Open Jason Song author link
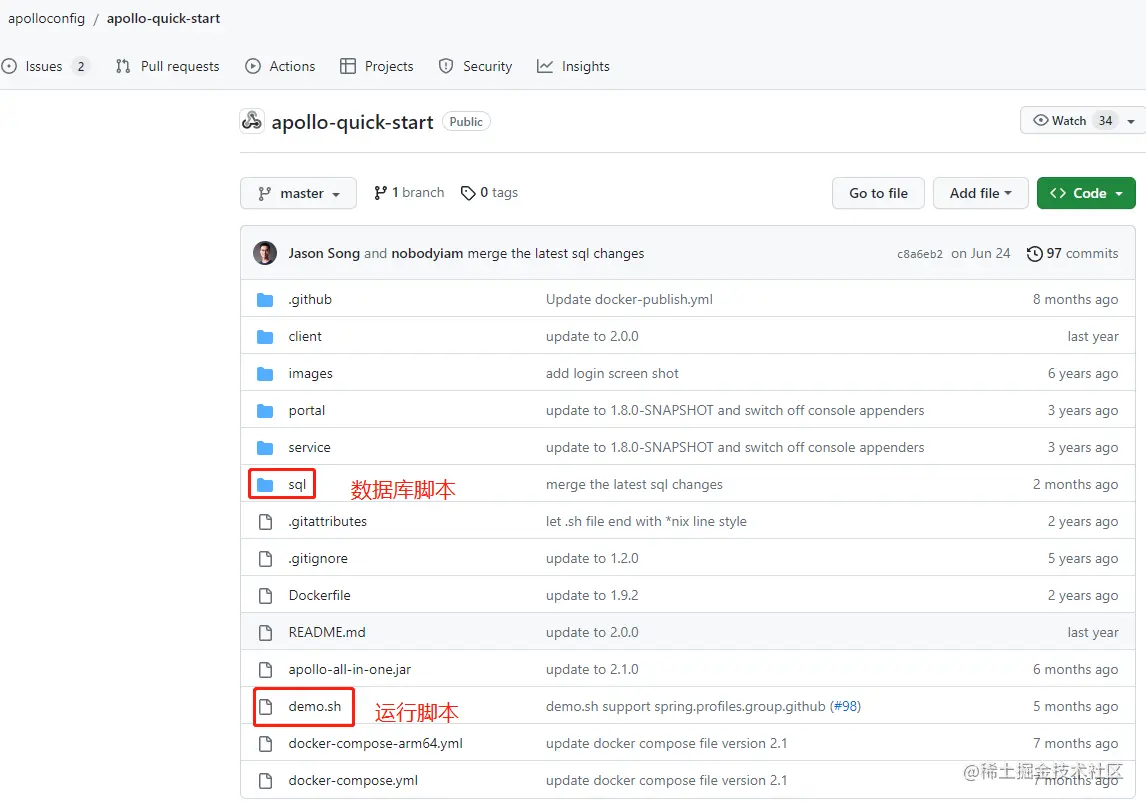The width and height of the screenshot is (1146, 804). [x=324, y=254]
